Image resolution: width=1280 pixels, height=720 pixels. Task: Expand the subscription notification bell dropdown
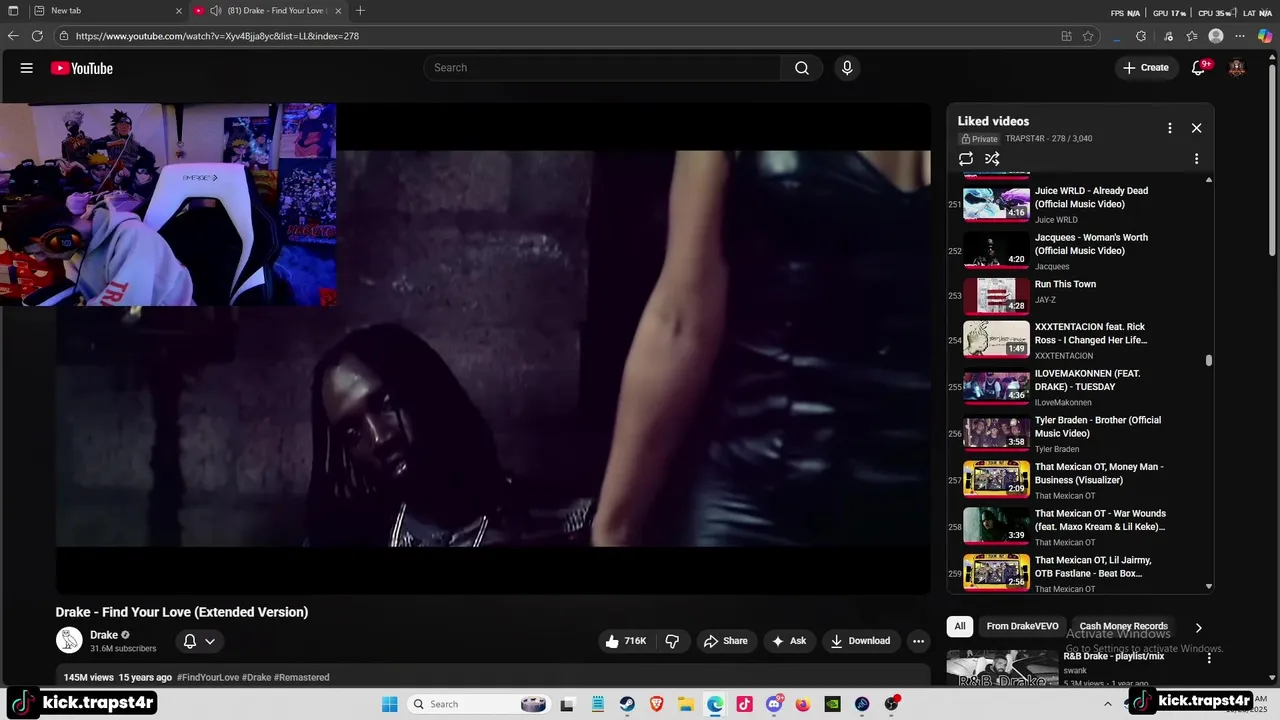[x=199, y=641]
